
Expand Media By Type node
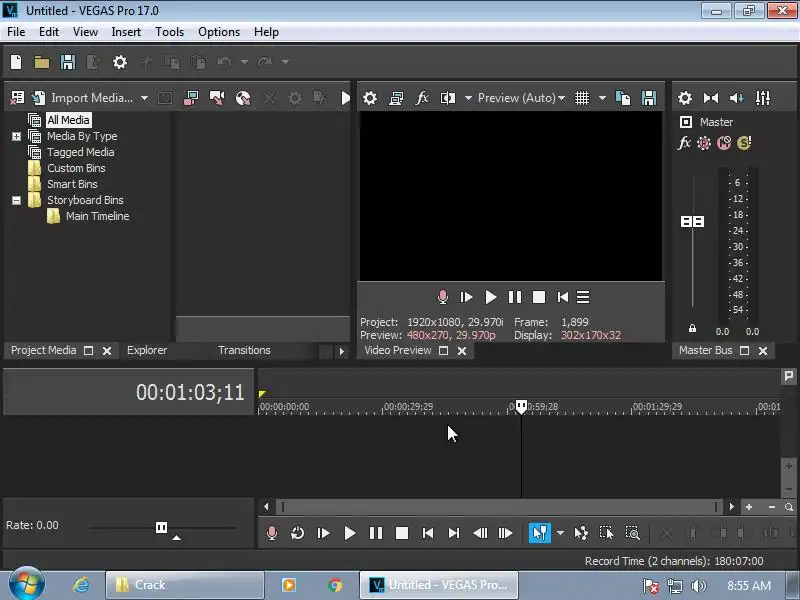click(x=16, y=136)
